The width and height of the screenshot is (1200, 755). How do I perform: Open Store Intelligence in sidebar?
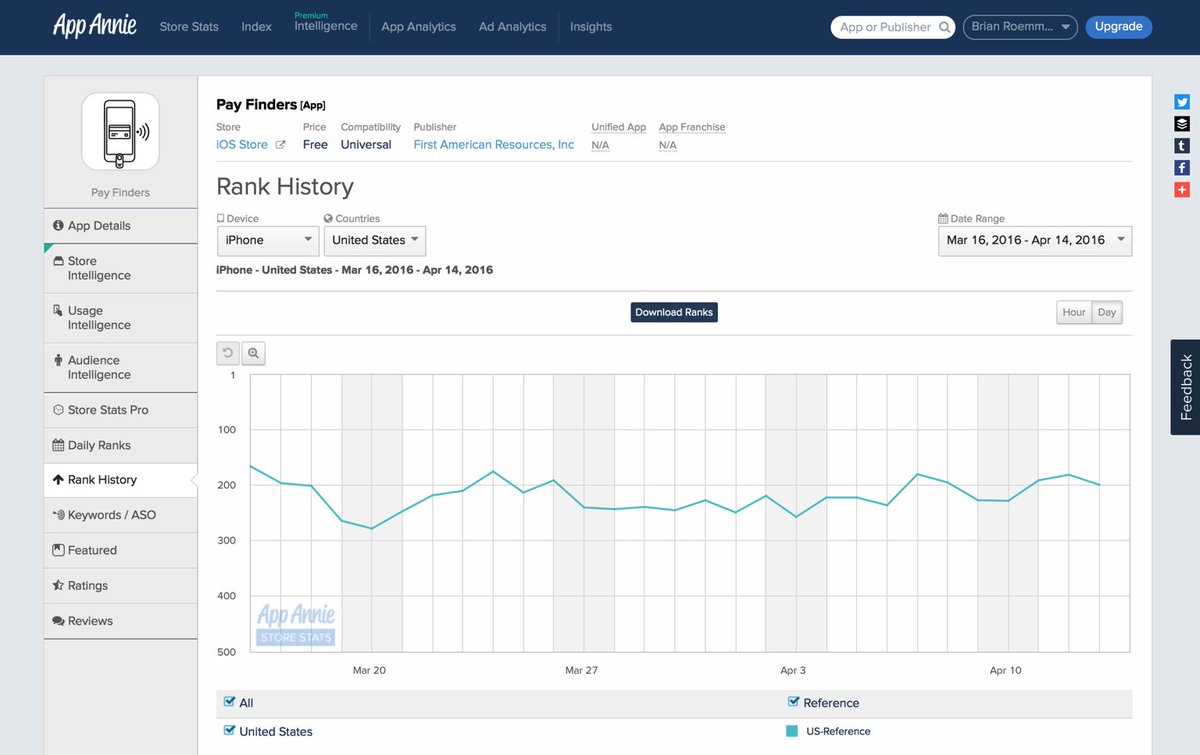(x=121, y=268)
